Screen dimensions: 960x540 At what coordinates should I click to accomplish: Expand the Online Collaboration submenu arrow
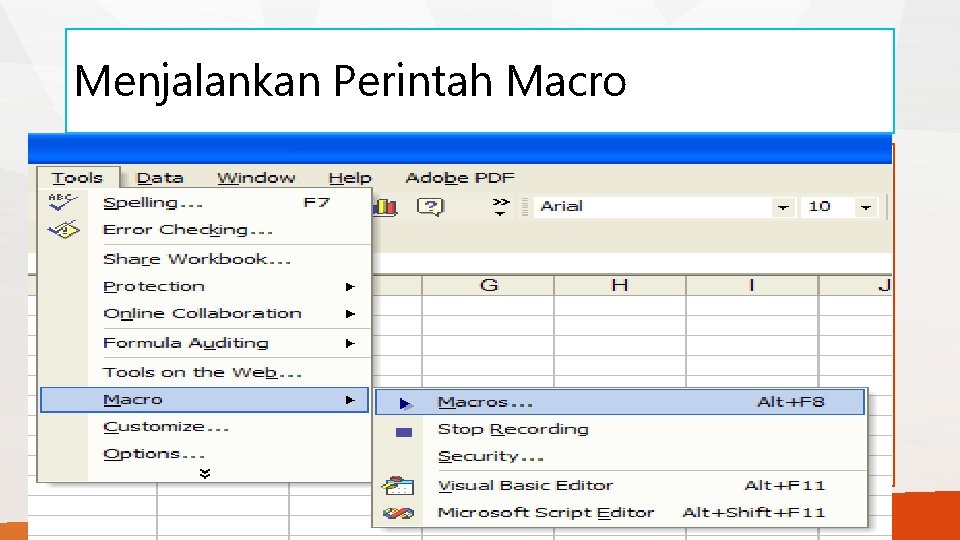pyautogui.click(x=350, y=313)
